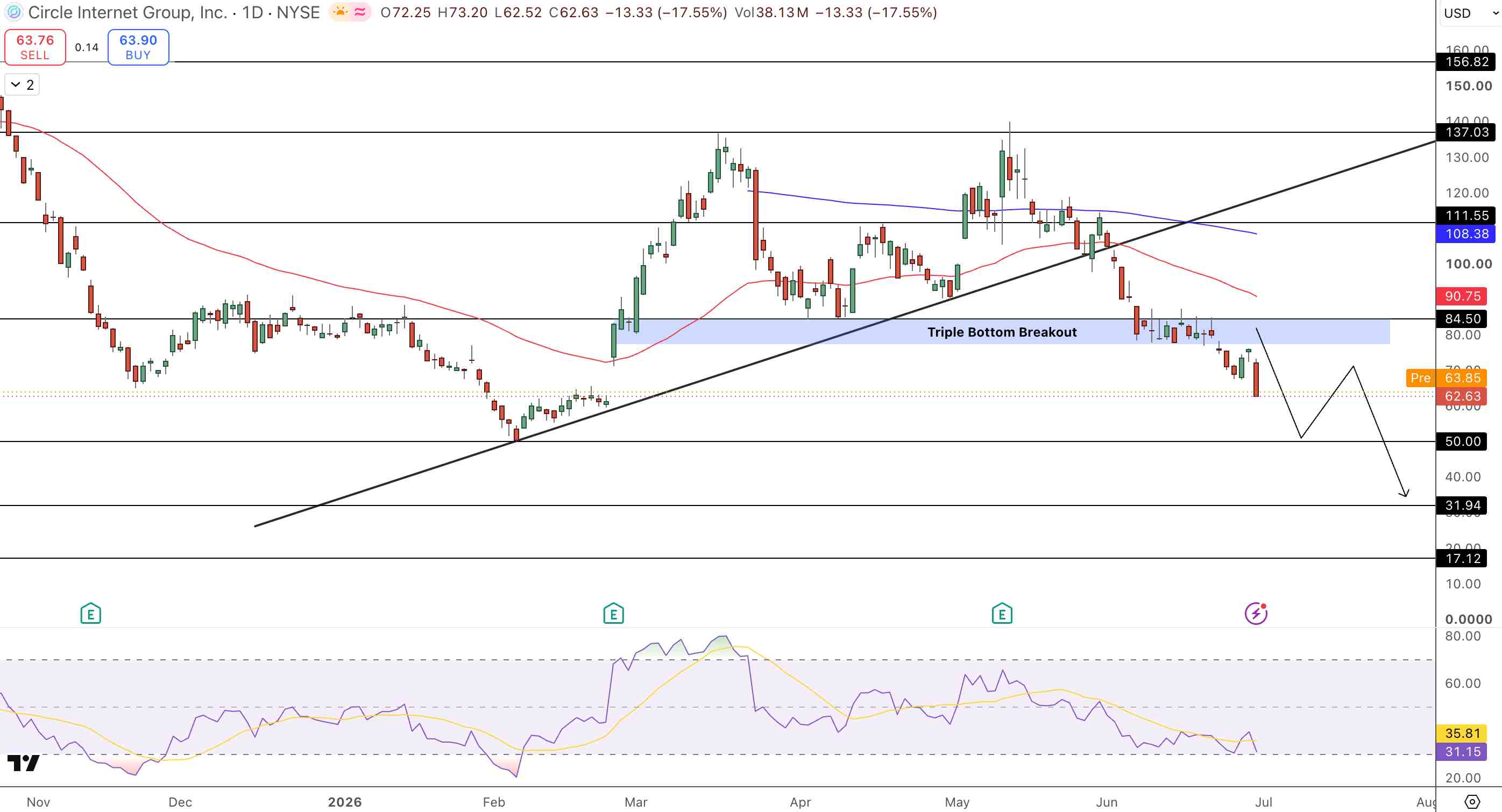Screen dimensions: 1502x812
Task: Click the 40.00 tick on the price scale
Action: (x=1462, y=477)
